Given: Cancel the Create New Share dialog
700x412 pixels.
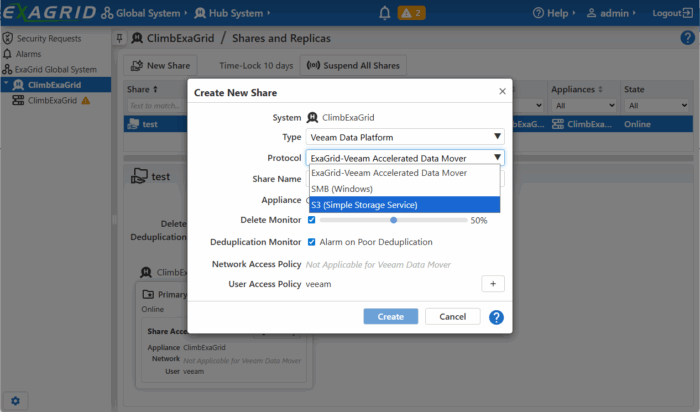Looking at the screenshot, I should (453, 317).
